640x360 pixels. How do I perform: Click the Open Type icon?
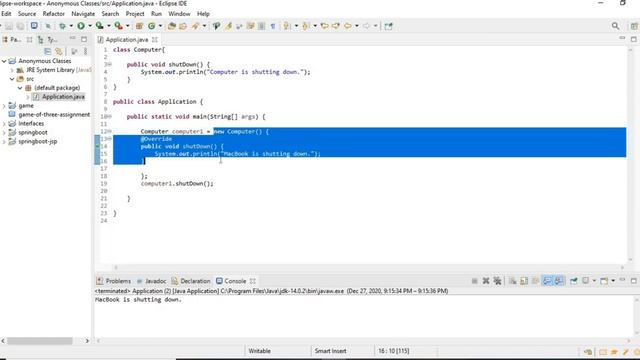point(171,26)
